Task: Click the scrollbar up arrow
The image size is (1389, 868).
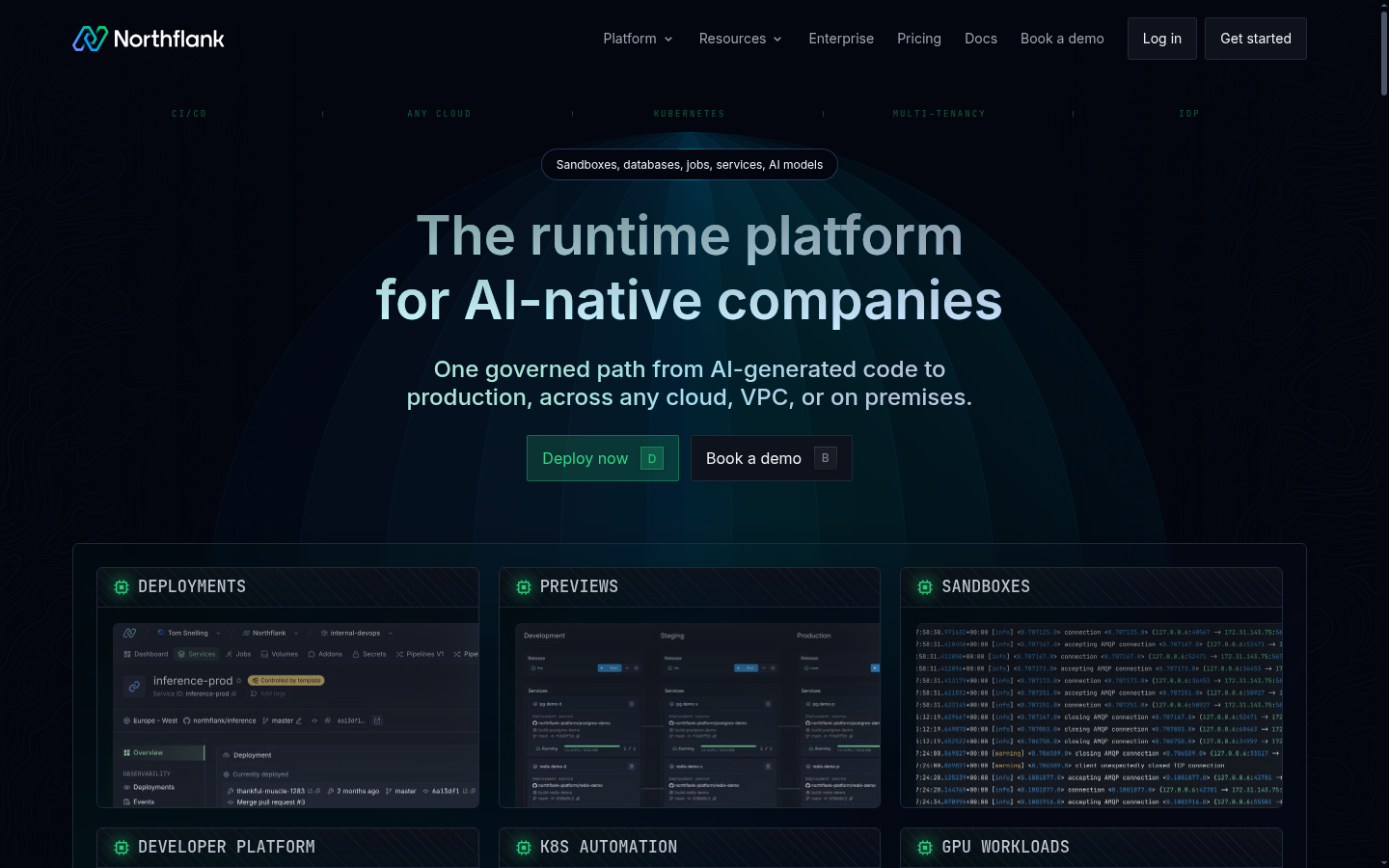Action: (x=1383, y=5)
